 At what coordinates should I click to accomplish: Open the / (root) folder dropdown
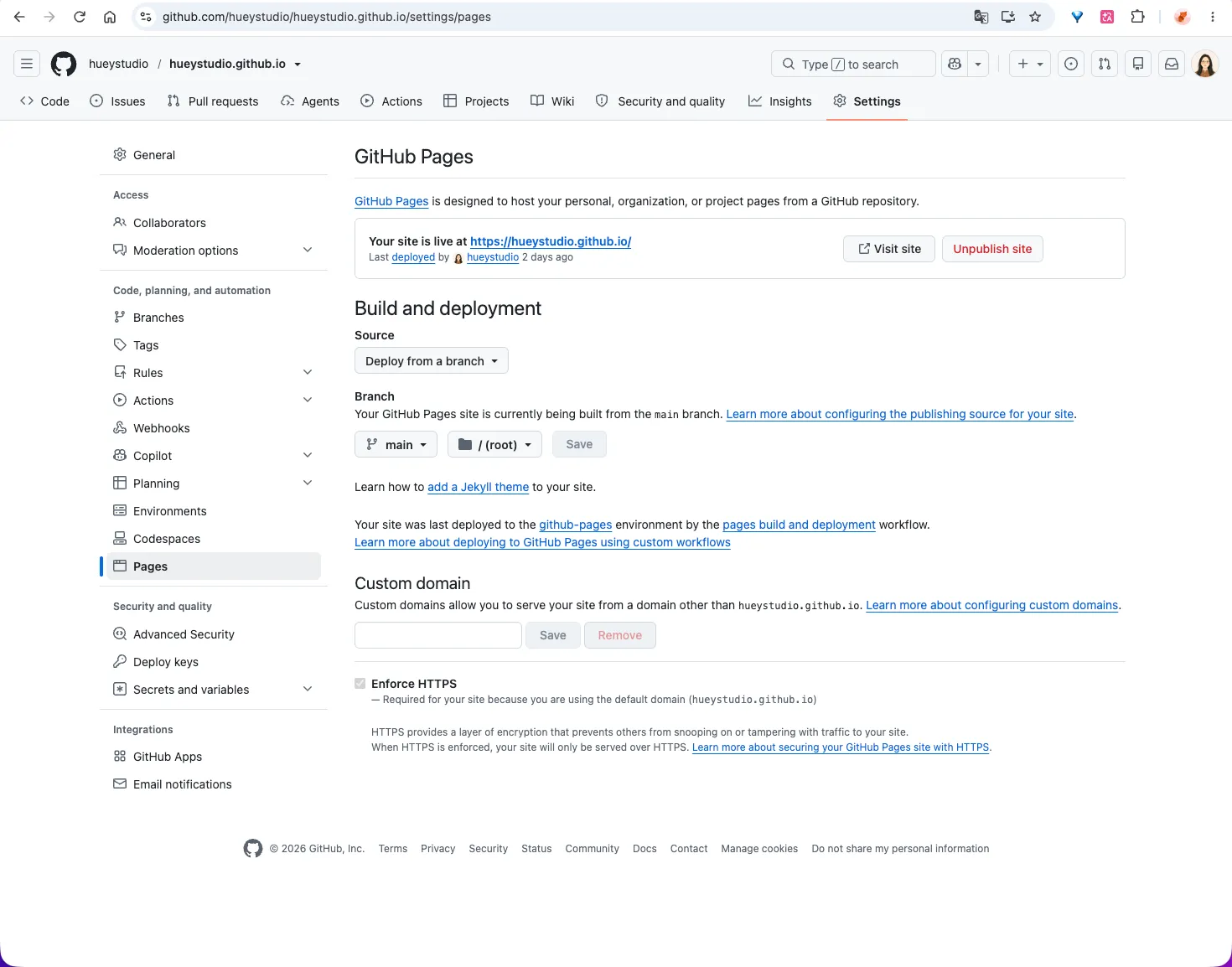coord(495,445)
